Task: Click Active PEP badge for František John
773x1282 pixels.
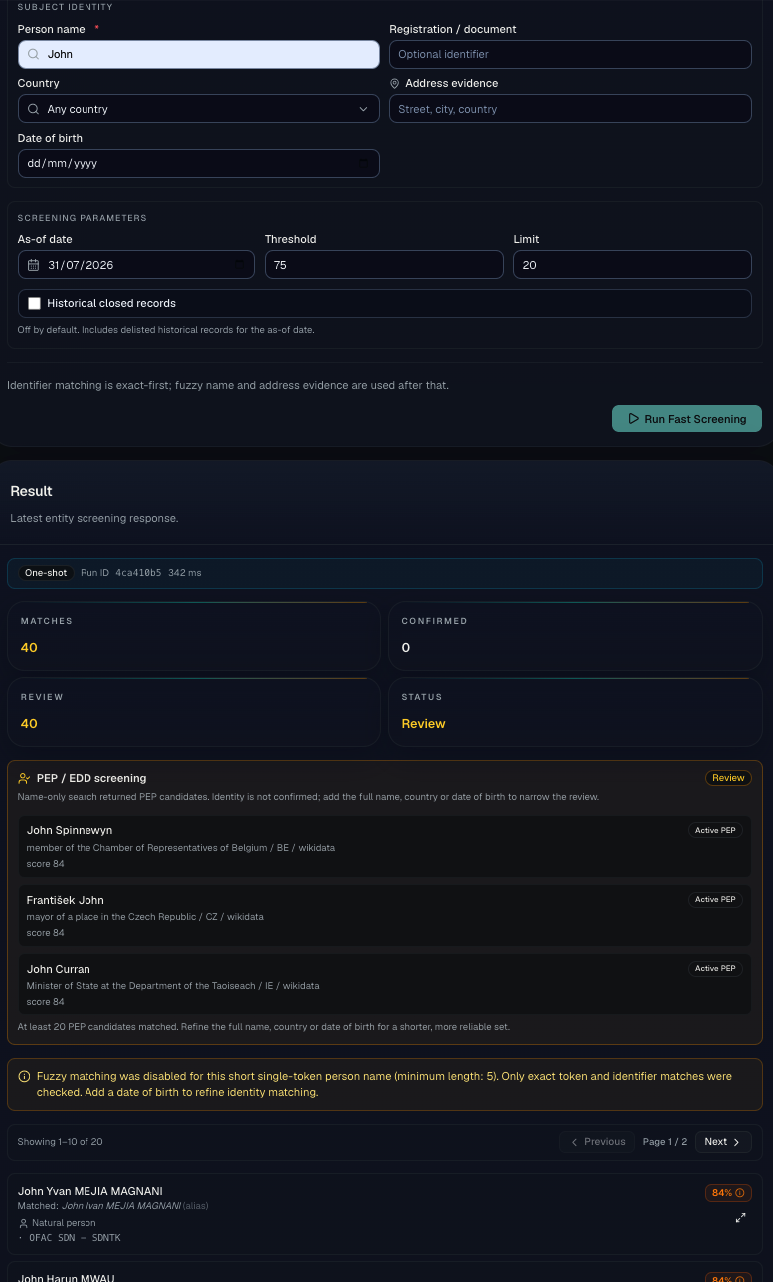Action: (715, 899)
